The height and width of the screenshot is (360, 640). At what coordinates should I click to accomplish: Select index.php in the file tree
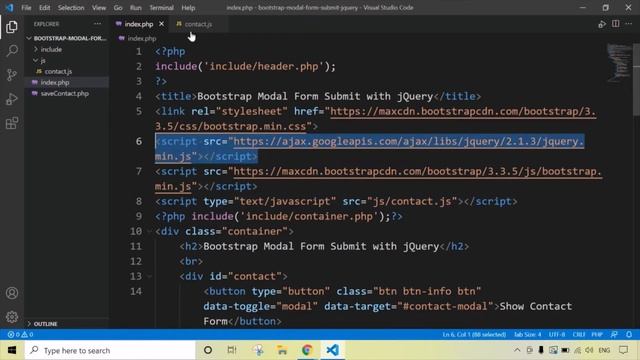55,82
